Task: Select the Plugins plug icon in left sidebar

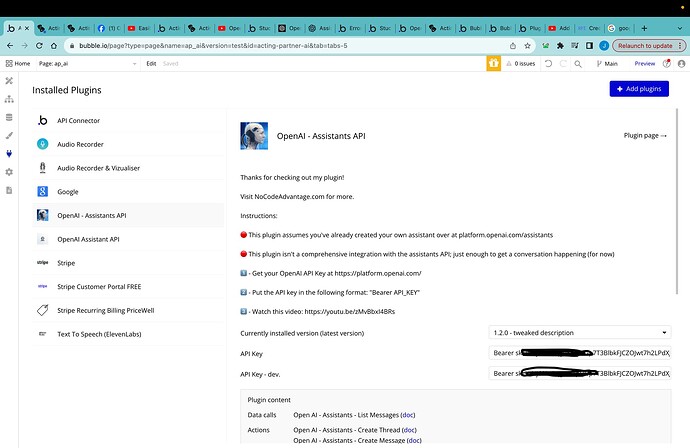Action: (9, 154)
